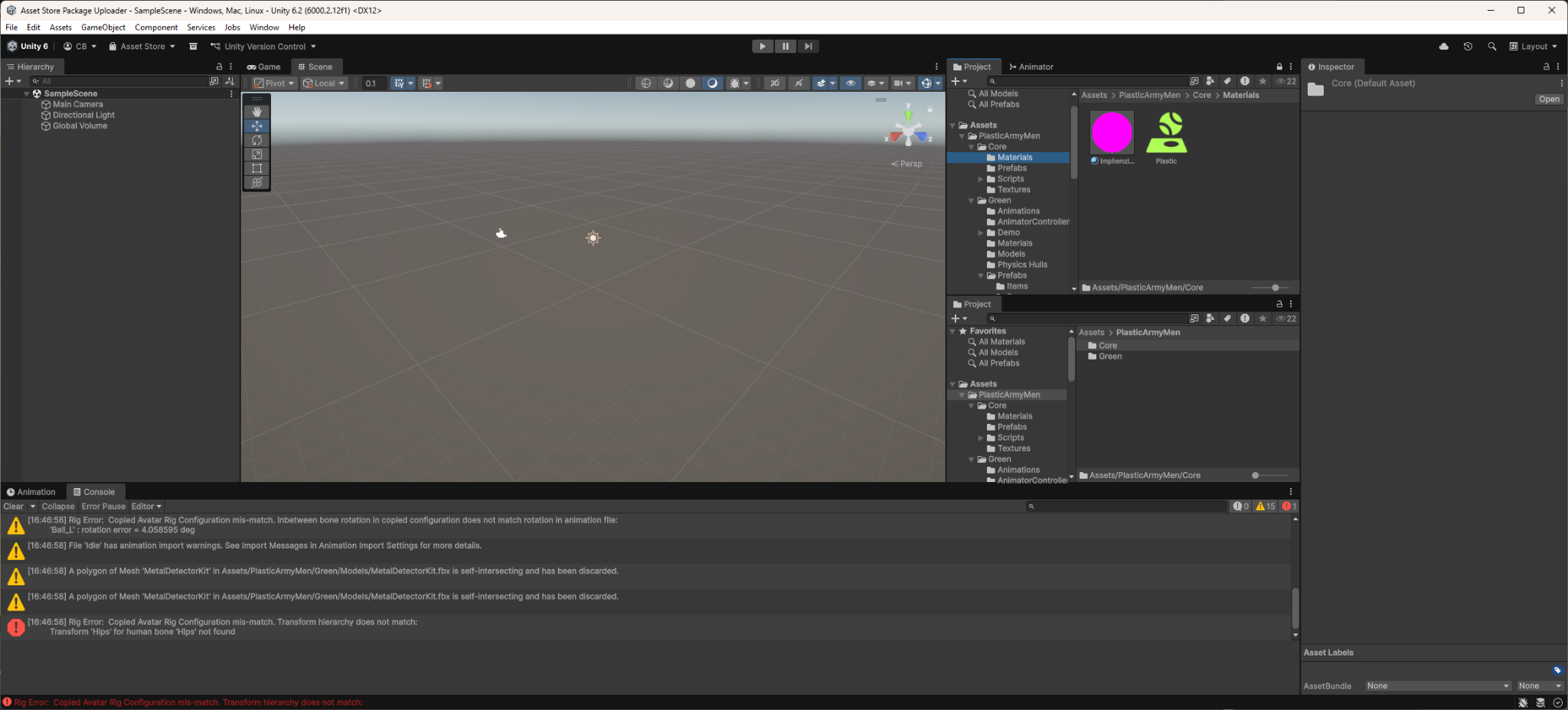Select wireframe shading mode in Scene view
The image size is (1568, 710).
[x=646, y=83]
